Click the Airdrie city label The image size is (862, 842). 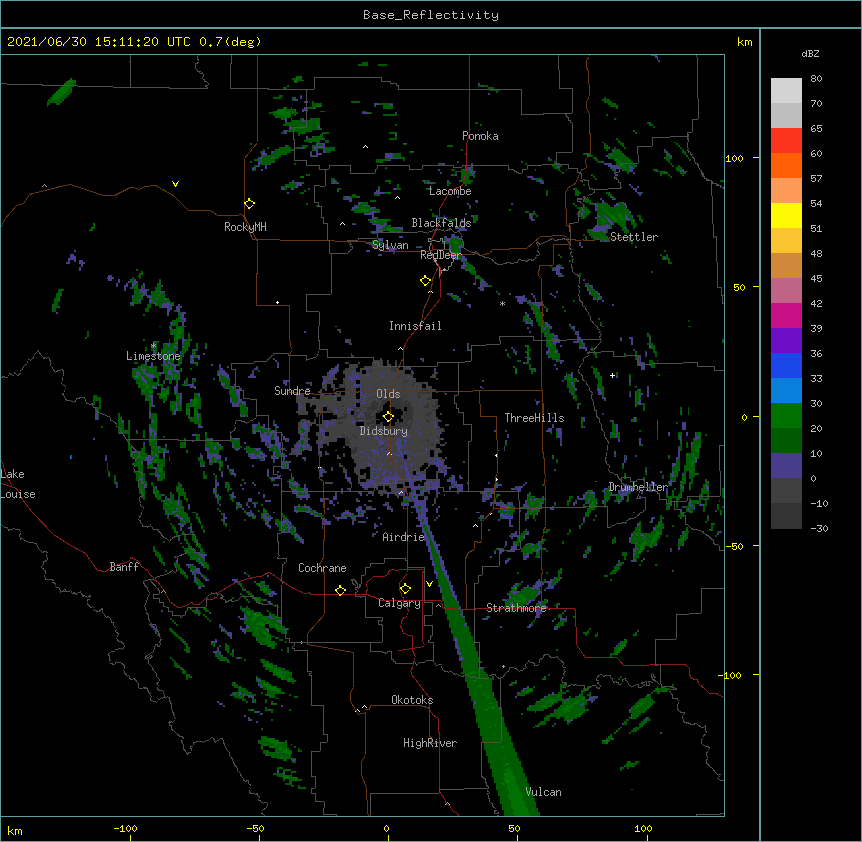point(404,537)
